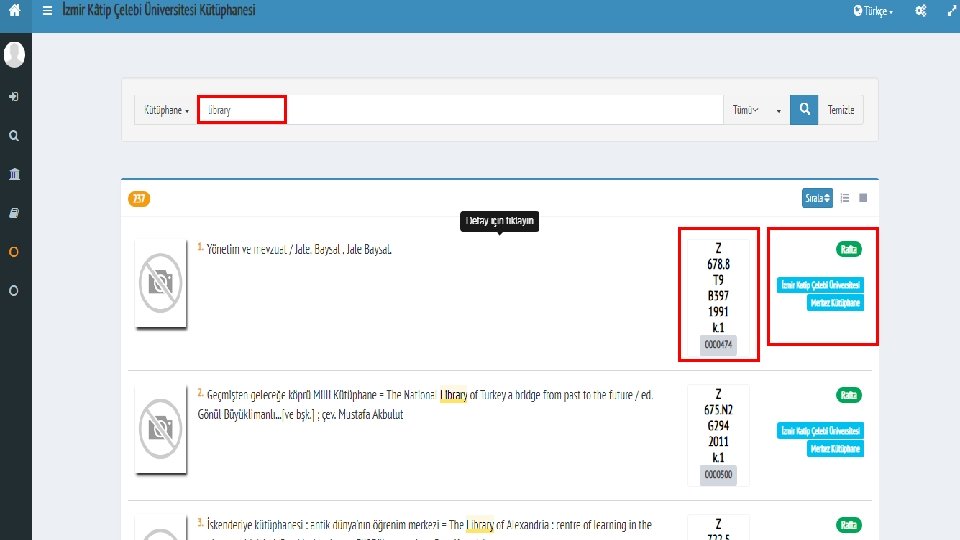This screenshot has width=960, height=540.
Task: Open Geçmişten geleceğe köprü record title
Action: pos(426,405)
